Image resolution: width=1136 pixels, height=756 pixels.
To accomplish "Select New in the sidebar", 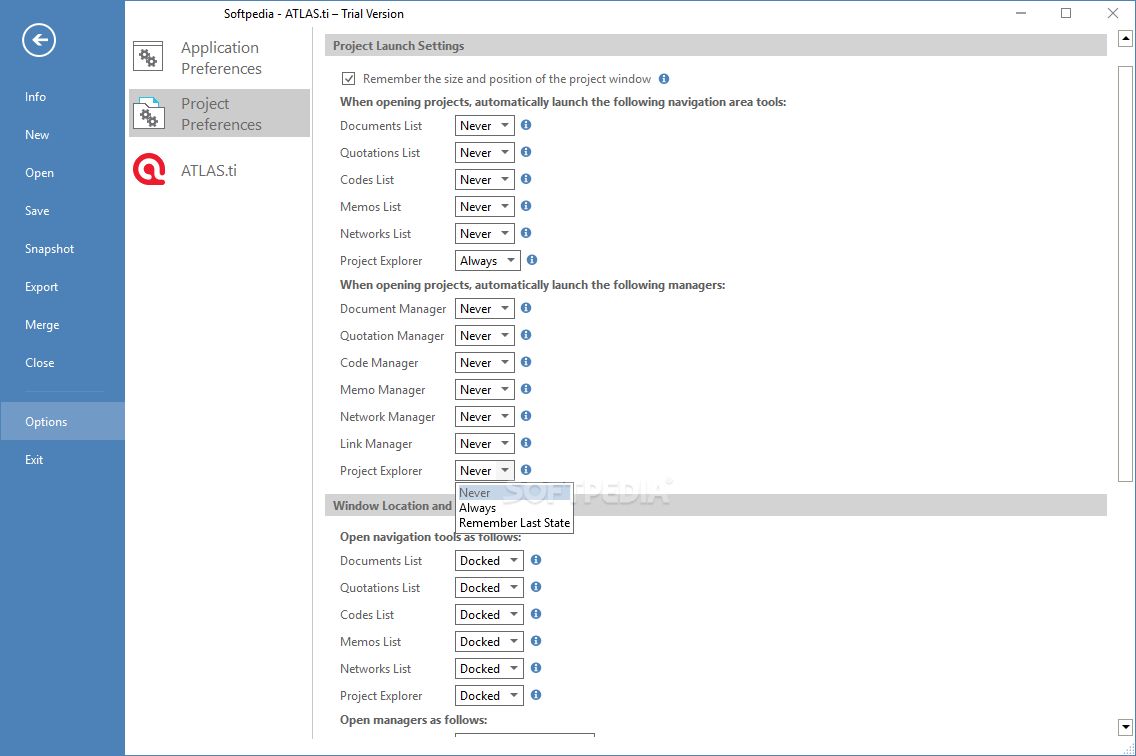I will (x=62, y=135).
